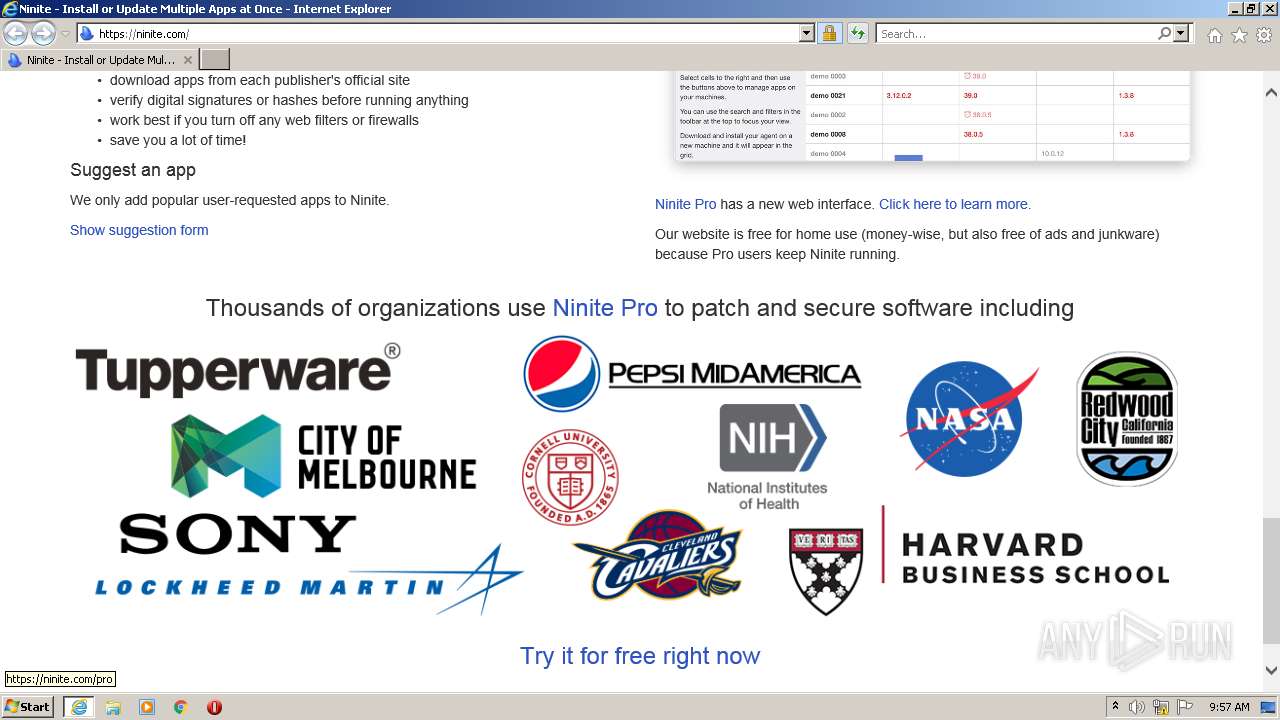1280x720 pixels.
Task: Open the red shield security taskbar icon
Action: click(x=214, y=707)
